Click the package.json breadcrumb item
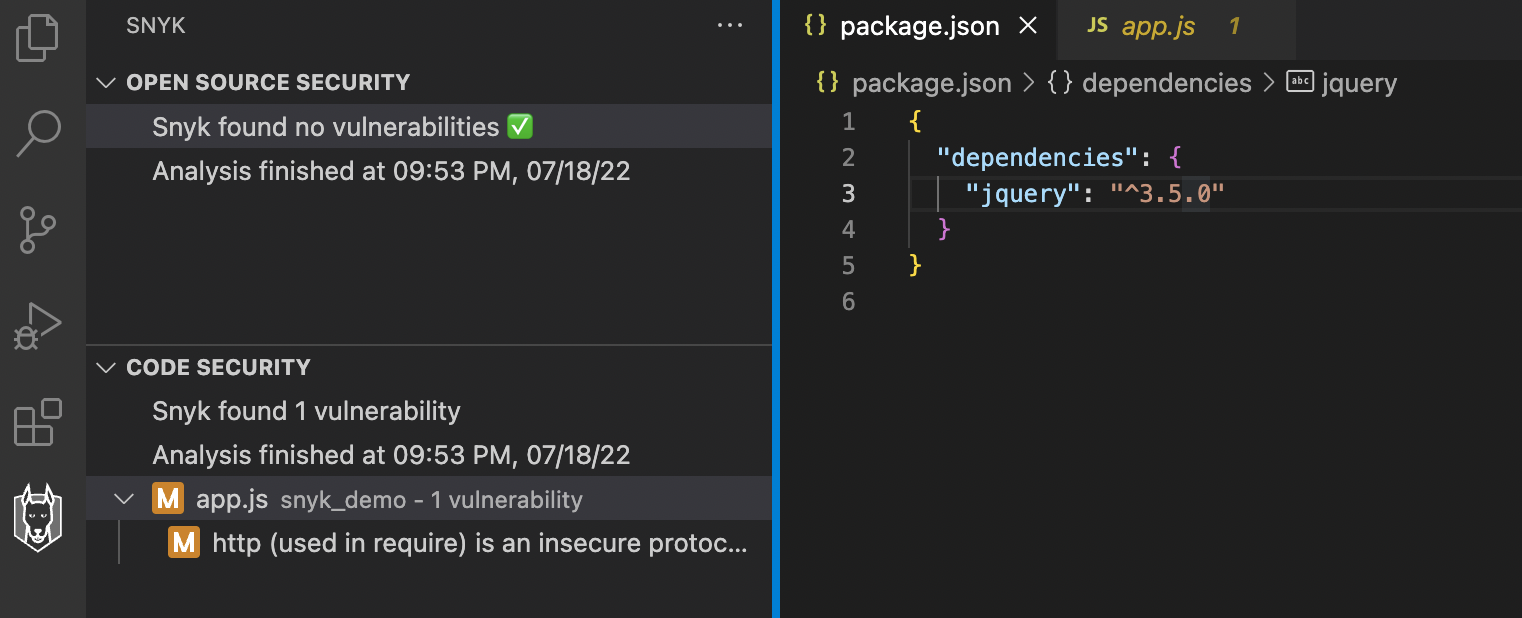This screenshot has height=618, width=1522. (x=931, y=83)
